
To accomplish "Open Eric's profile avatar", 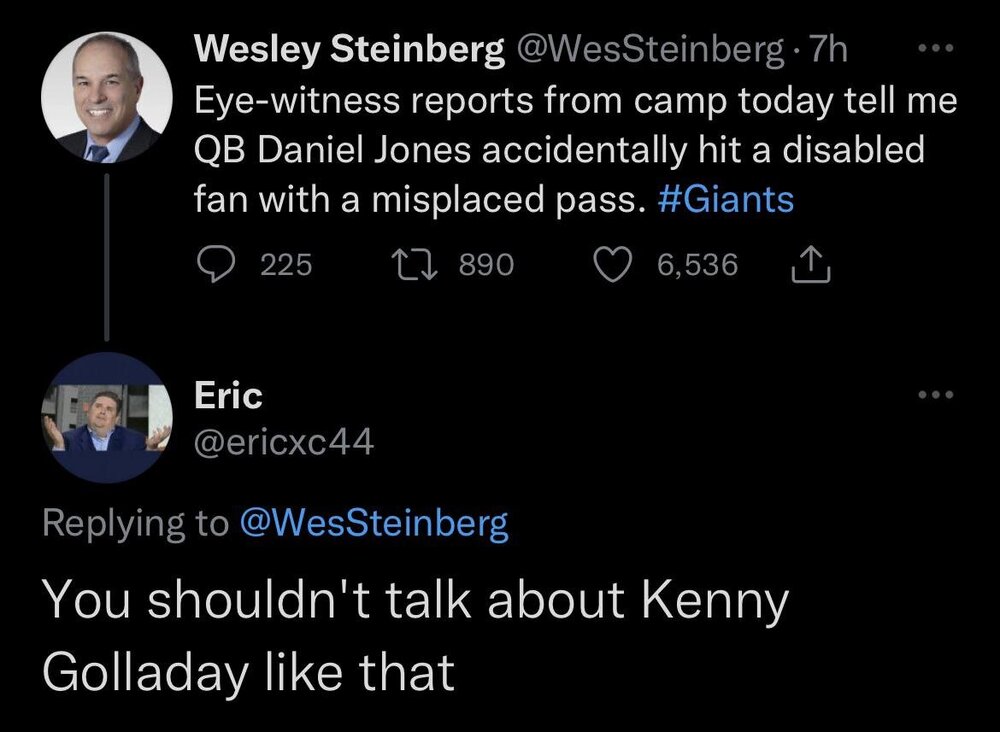I will 107,417.
